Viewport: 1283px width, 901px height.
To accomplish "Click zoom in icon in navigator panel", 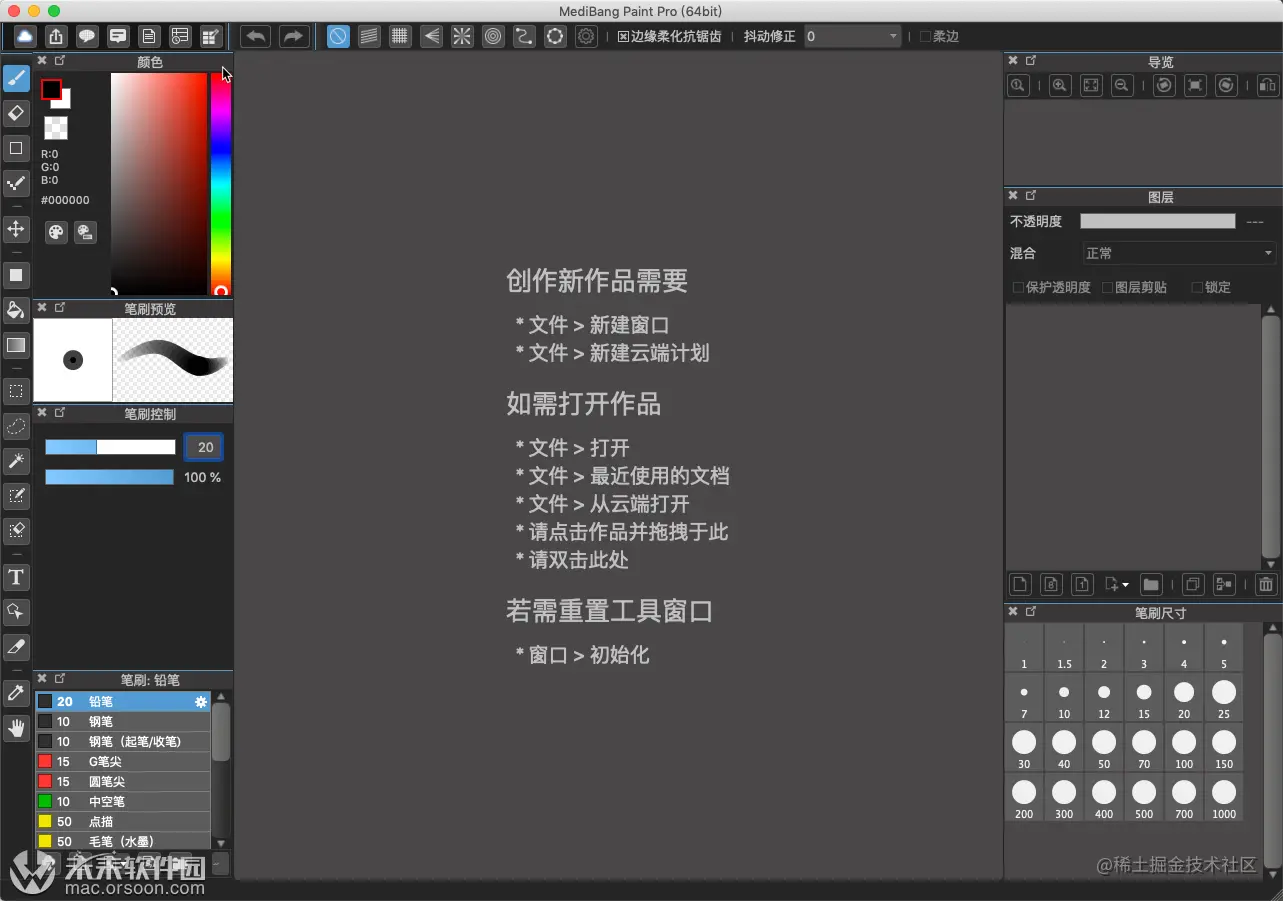I will click(1060, 85).
